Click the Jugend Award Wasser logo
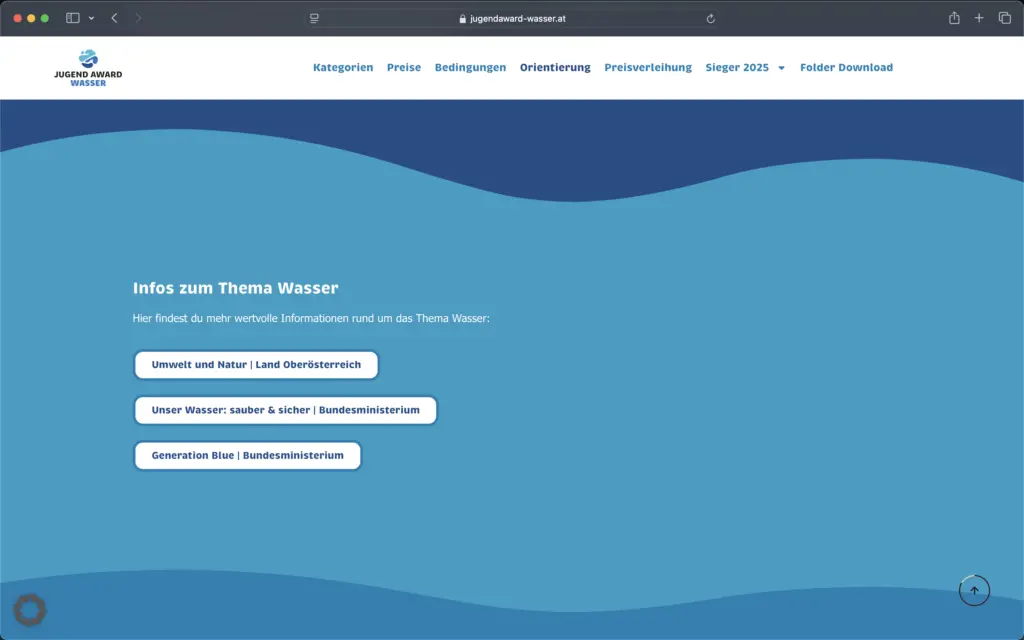 click(87, 66)
